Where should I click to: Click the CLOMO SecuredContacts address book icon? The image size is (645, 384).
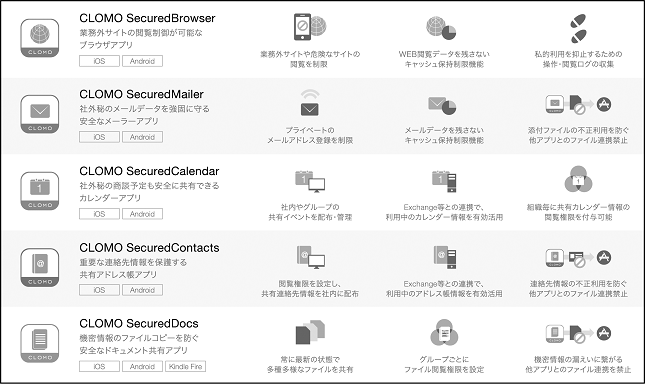(40, 267)
